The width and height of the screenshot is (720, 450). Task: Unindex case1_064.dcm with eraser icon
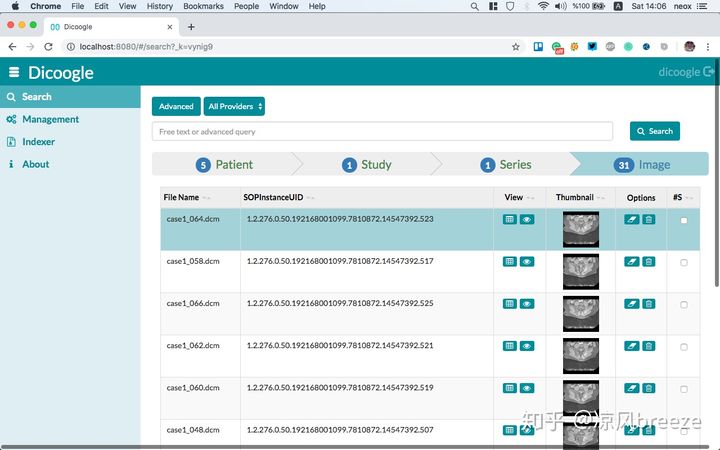[x=631, y=219]
